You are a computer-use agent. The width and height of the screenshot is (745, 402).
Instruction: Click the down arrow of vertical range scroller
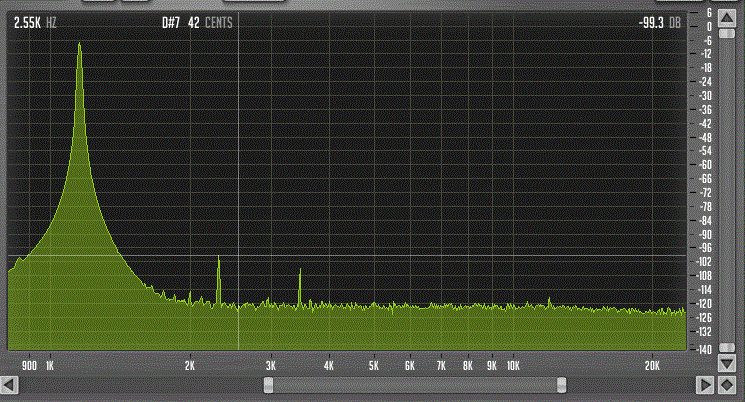[x=726, y=364]
